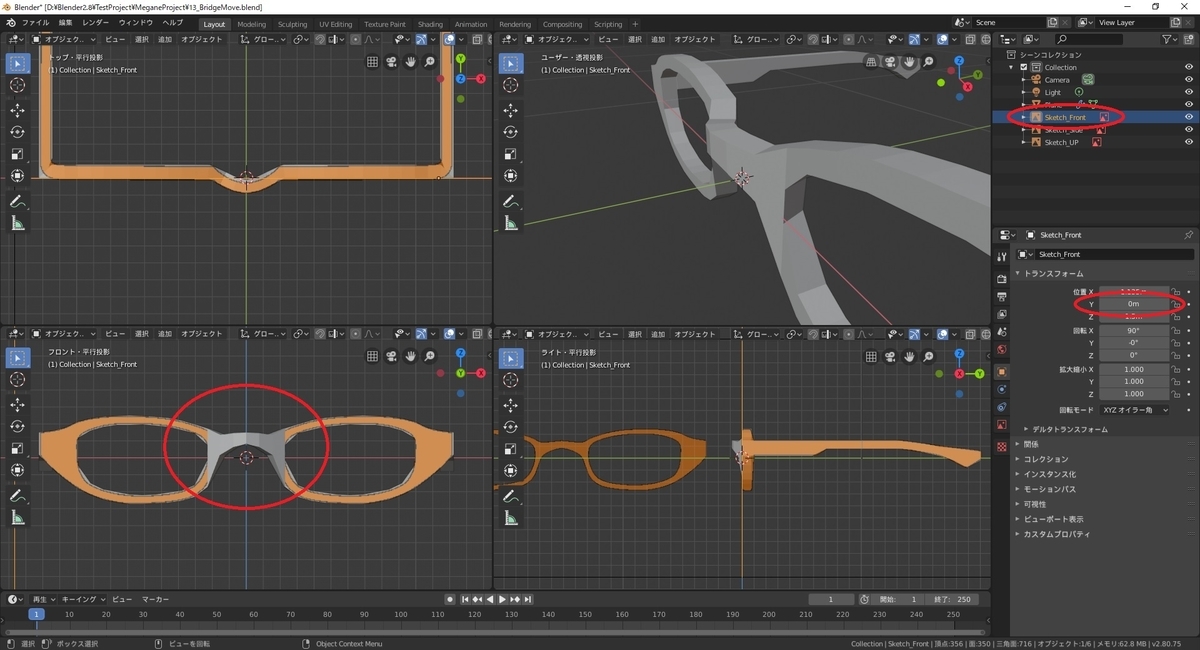Image resolution: width=1200 pixels, height=650 pixels.
Task: Switch to the Shading workspace tab
Action: (430, 24)
